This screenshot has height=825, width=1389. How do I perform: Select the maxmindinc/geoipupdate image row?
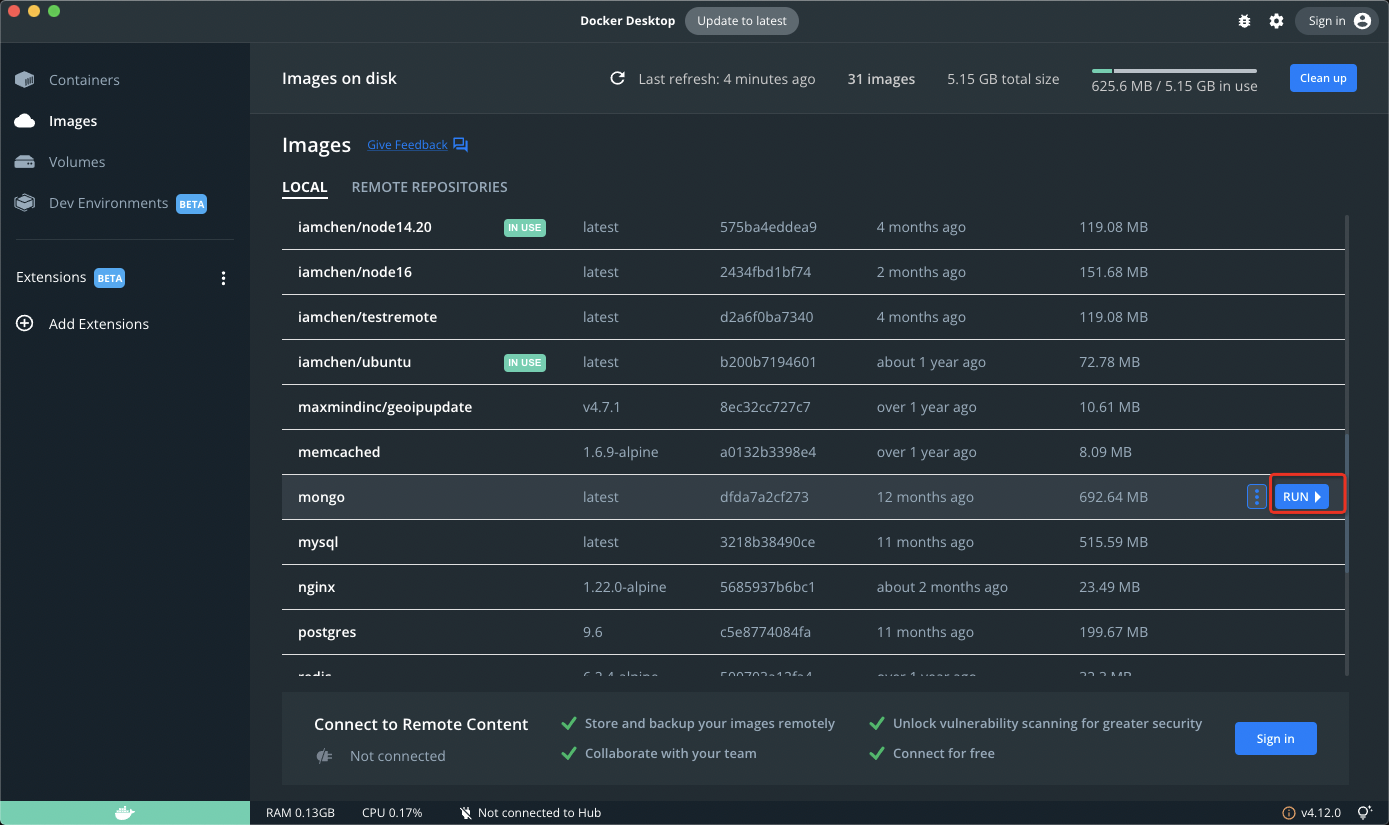[813, 407]
